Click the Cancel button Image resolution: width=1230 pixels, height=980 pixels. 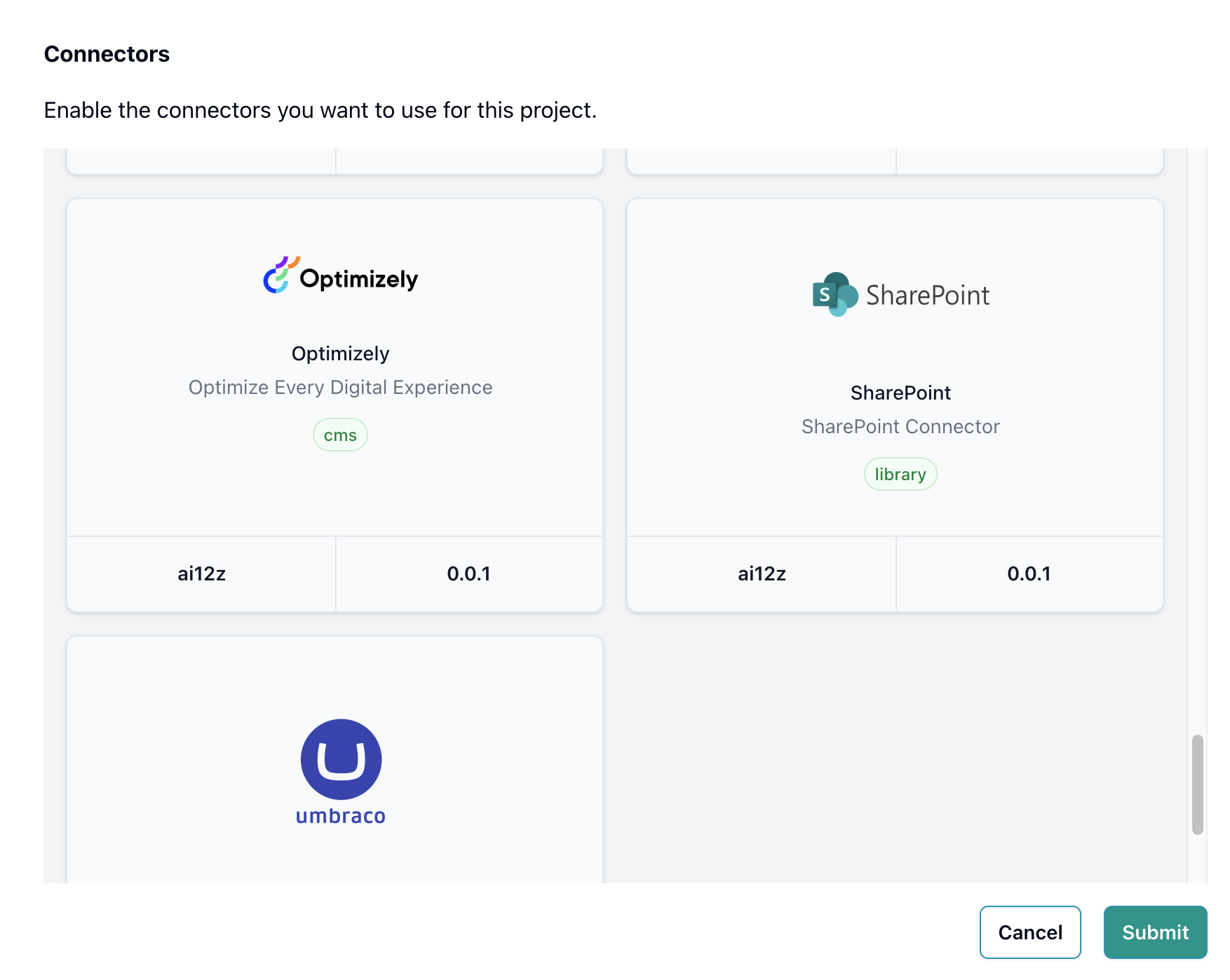[1030, 932]
